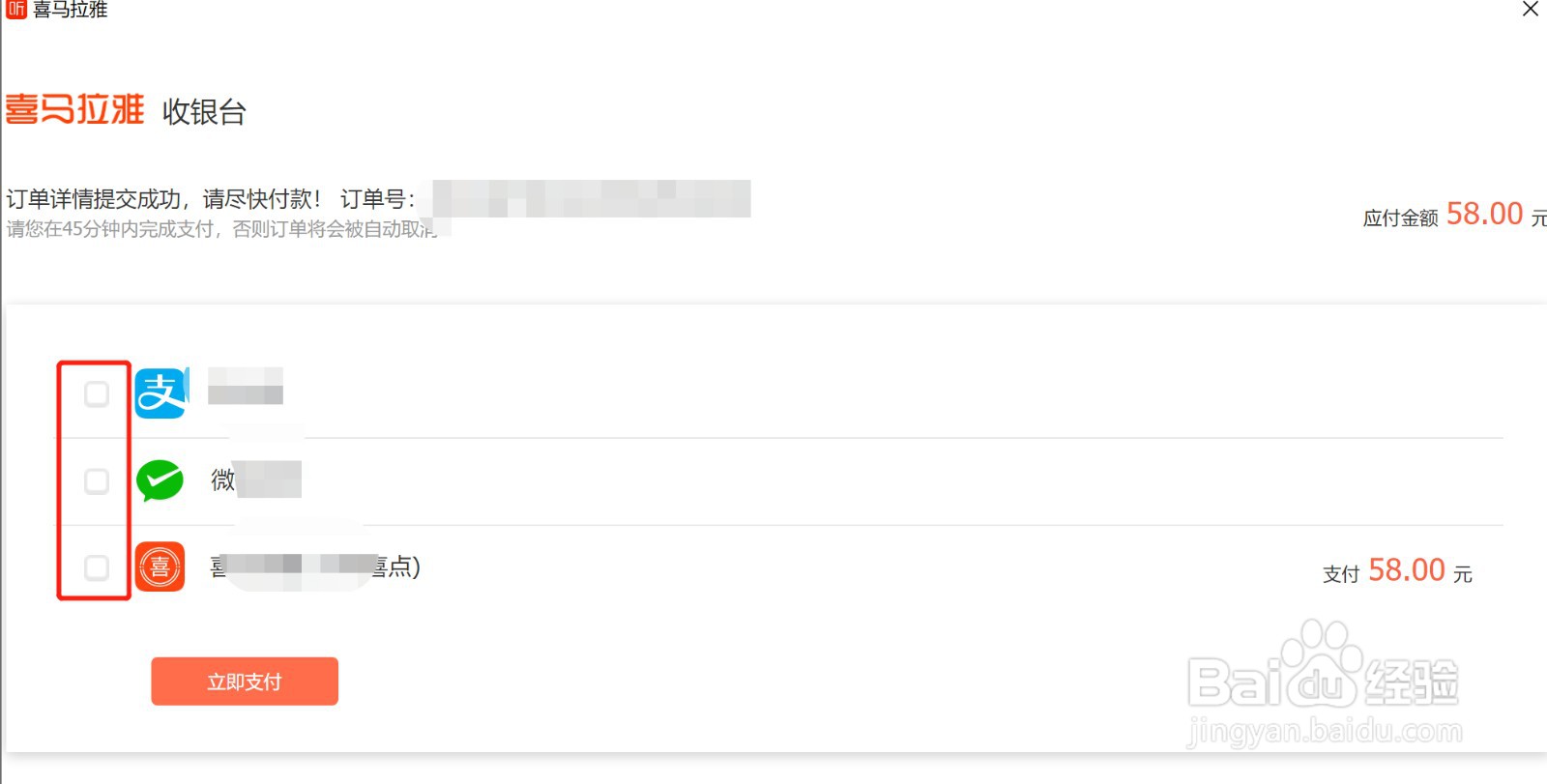Viewport: 1547px width, 784px height.
Task: Click the 收银台 heading text
Action: tap(204, 112)
